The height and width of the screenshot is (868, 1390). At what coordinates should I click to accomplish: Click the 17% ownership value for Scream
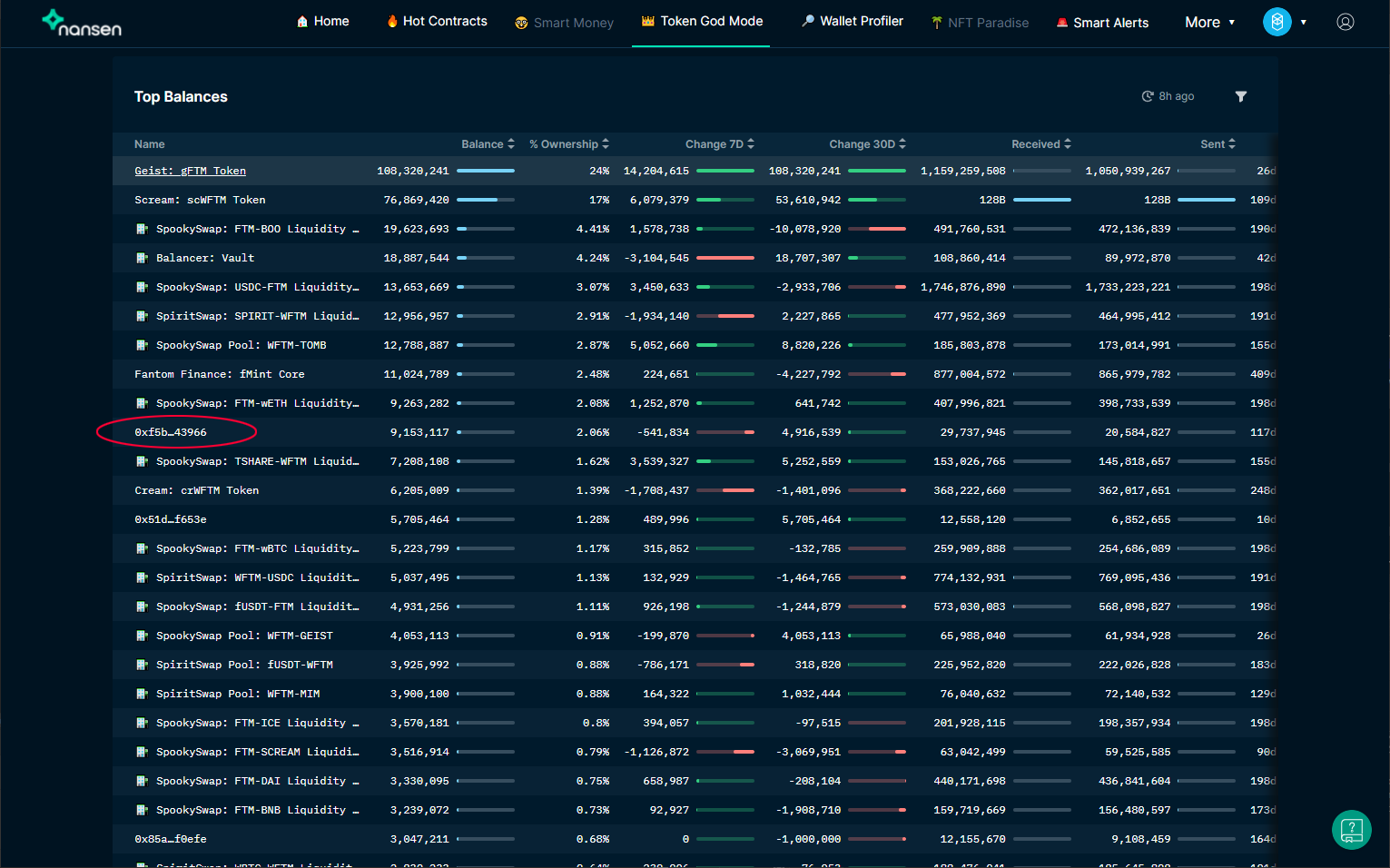(x=599, y=200)
